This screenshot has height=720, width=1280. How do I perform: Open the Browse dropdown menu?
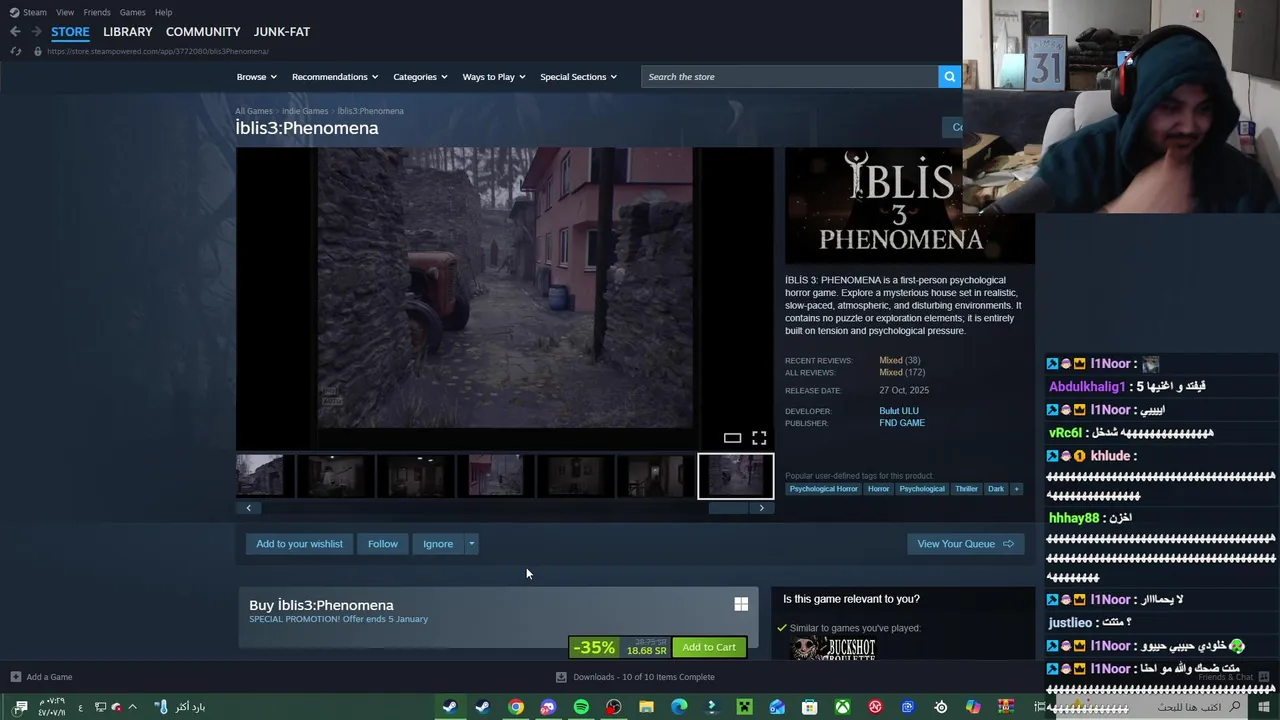pos(256,77)
